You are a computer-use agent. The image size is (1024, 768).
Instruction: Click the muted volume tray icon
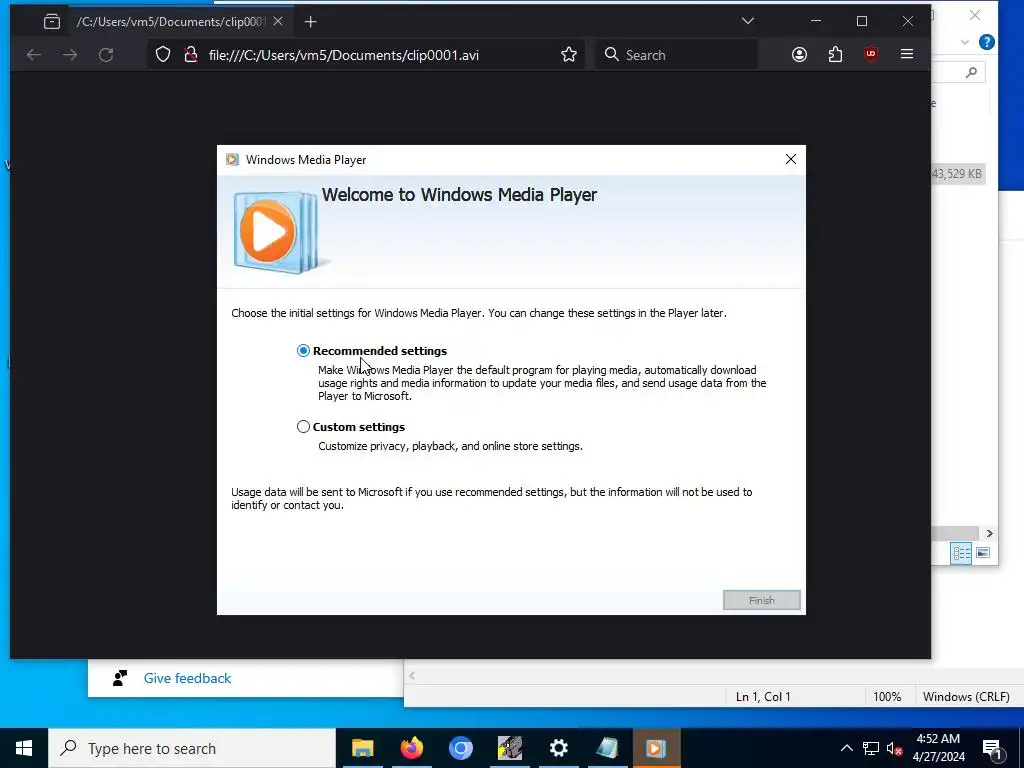[x=895, y=748]
